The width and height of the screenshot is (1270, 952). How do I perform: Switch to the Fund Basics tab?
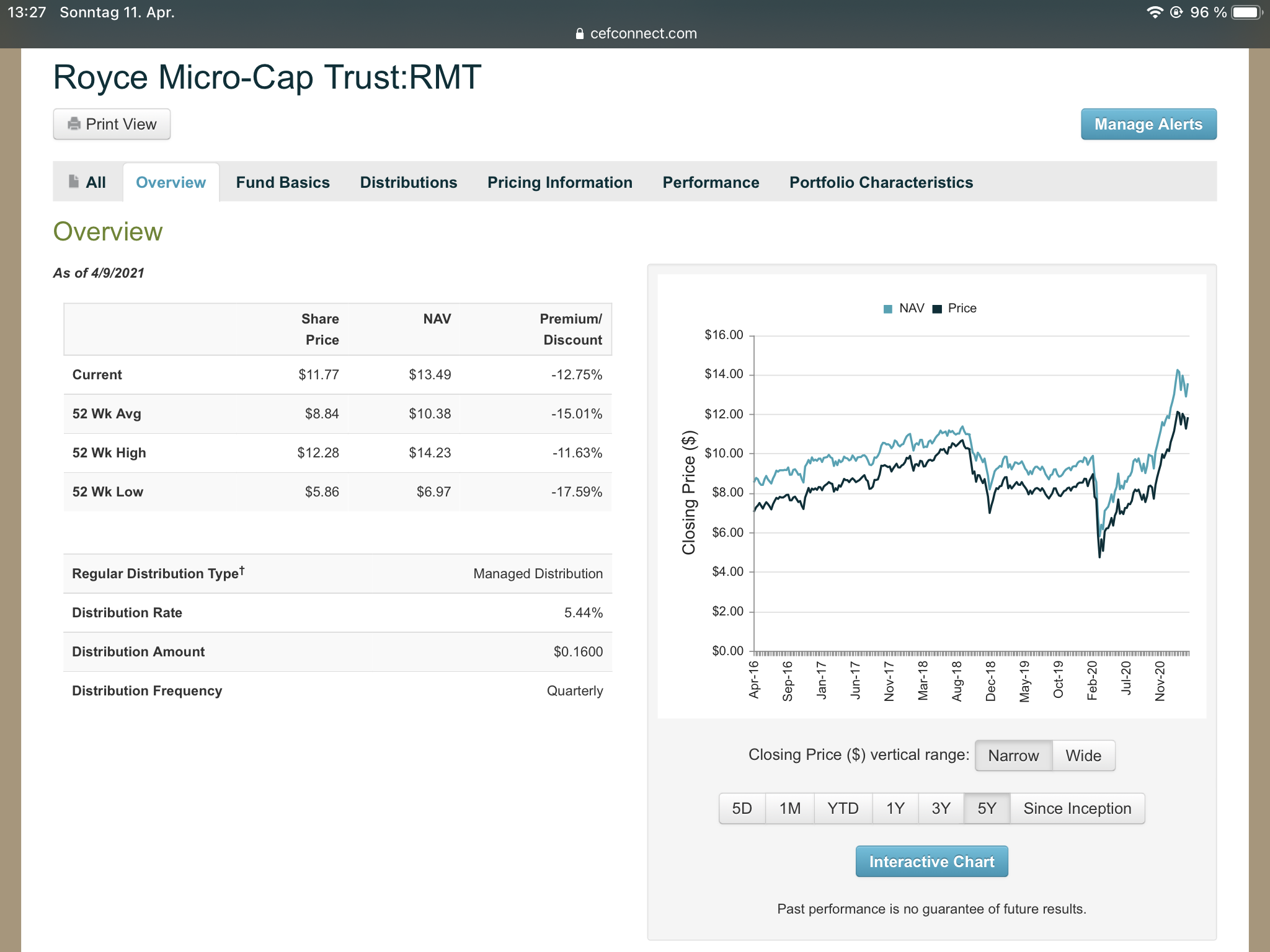[x=283, y=182]
